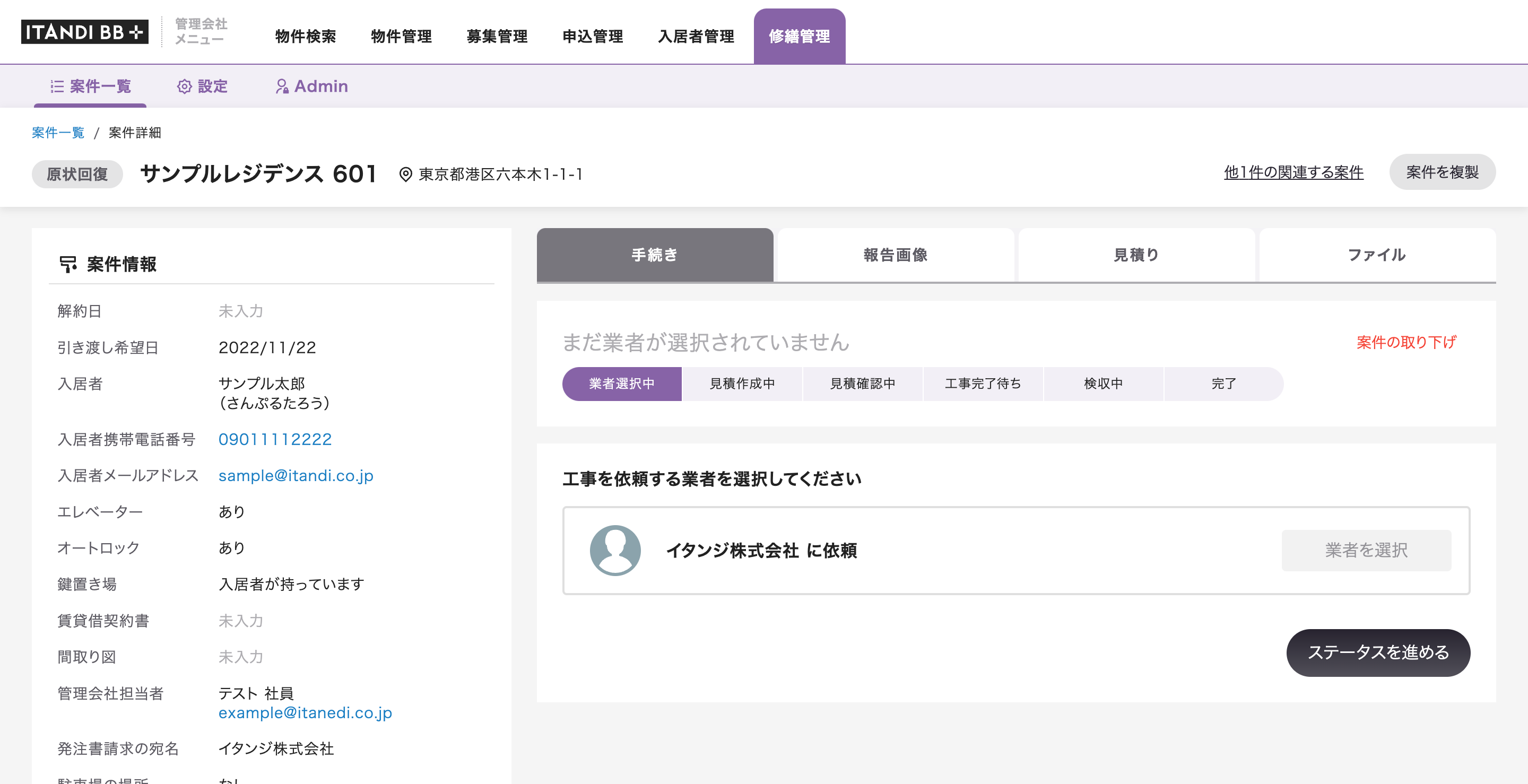Click phone number 09011112222

275,439
